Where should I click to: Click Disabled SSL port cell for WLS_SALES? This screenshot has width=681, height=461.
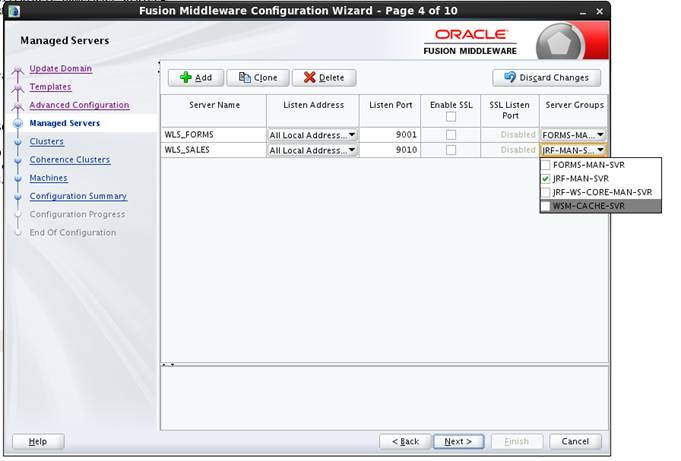(510, 150)
